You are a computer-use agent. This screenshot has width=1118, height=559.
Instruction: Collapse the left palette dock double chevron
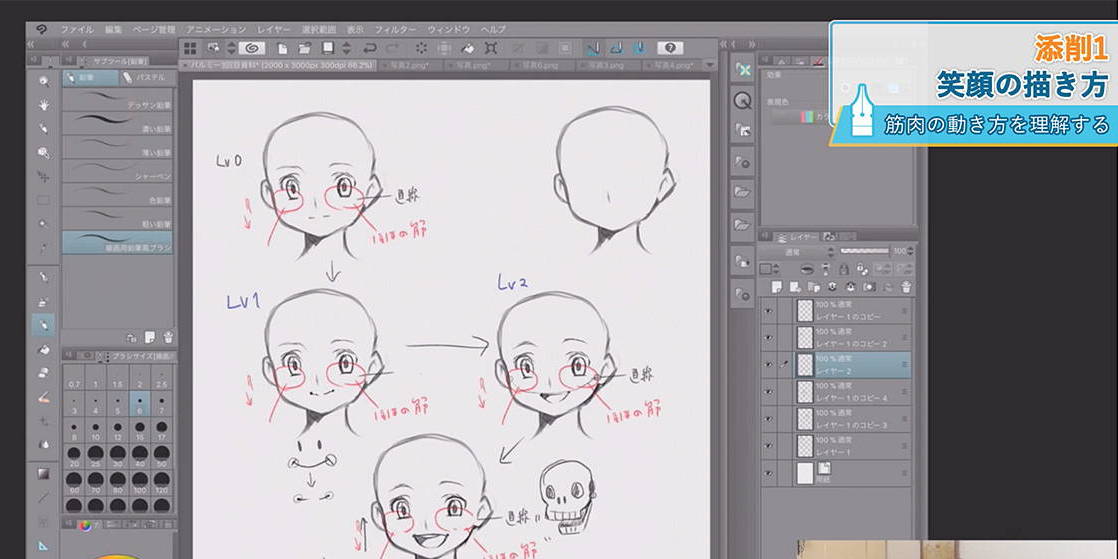(x=31, y=44)
